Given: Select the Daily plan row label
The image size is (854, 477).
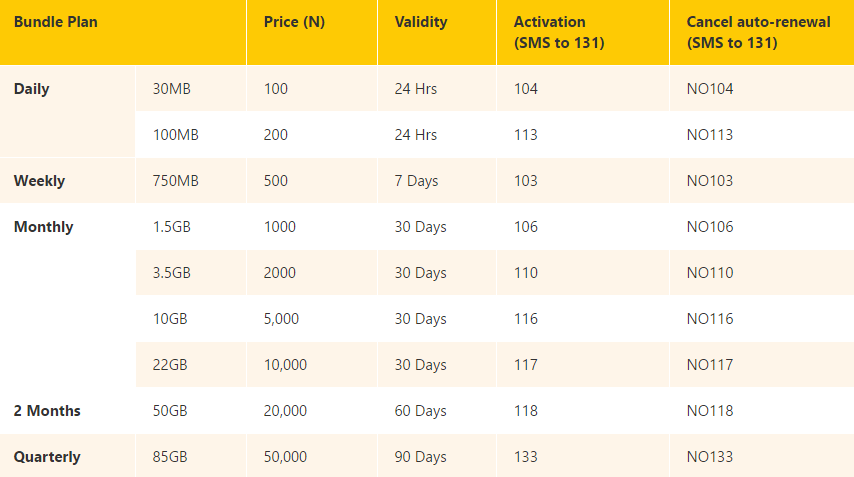Looking at the screenshot, I should tap(32, 89).
